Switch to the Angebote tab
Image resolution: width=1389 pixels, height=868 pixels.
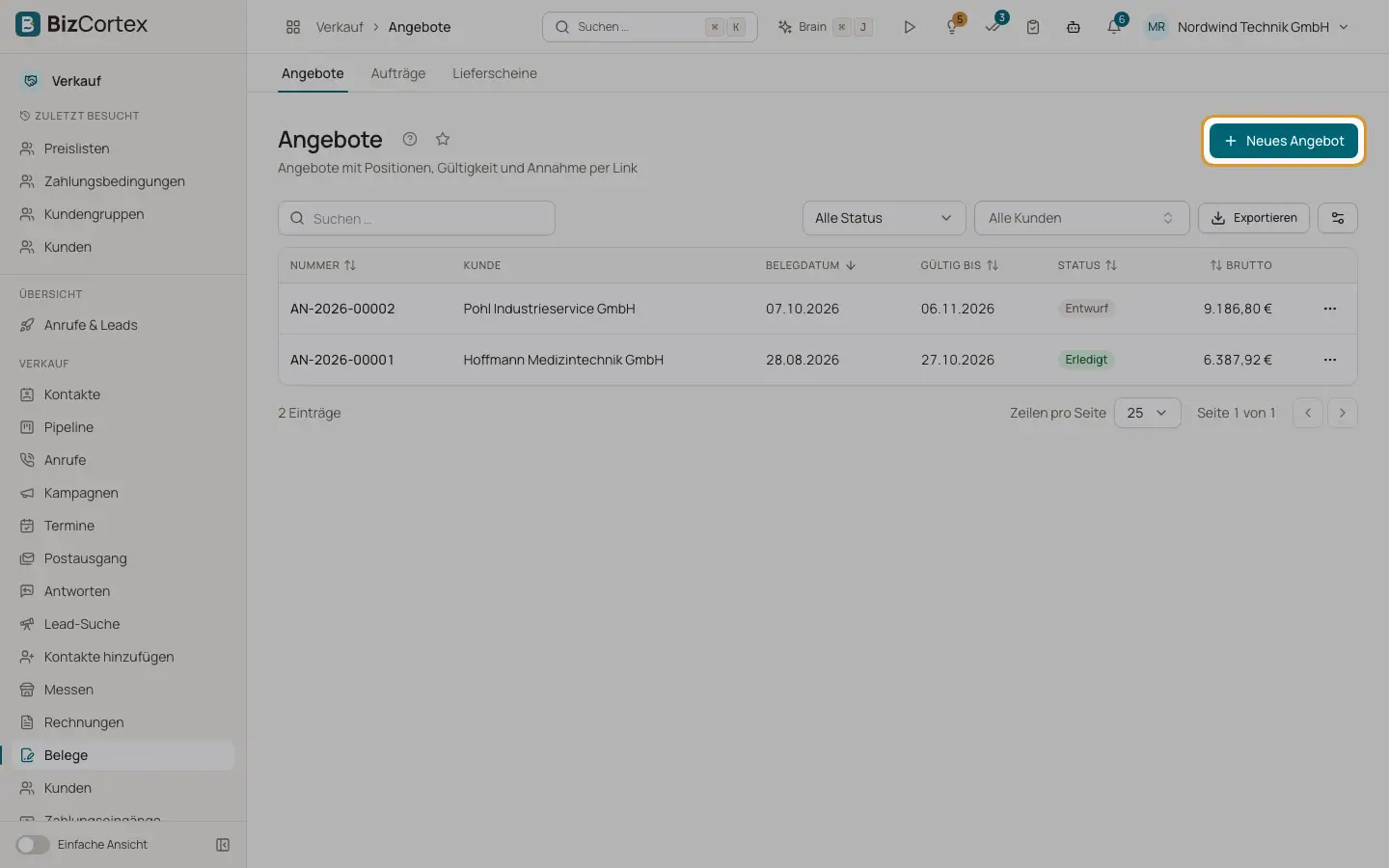click(313, 73)
